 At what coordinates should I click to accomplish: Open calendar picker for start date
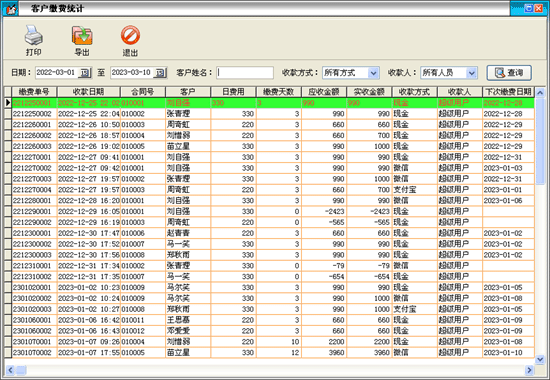pyautogui.click(x=85, y=73)
